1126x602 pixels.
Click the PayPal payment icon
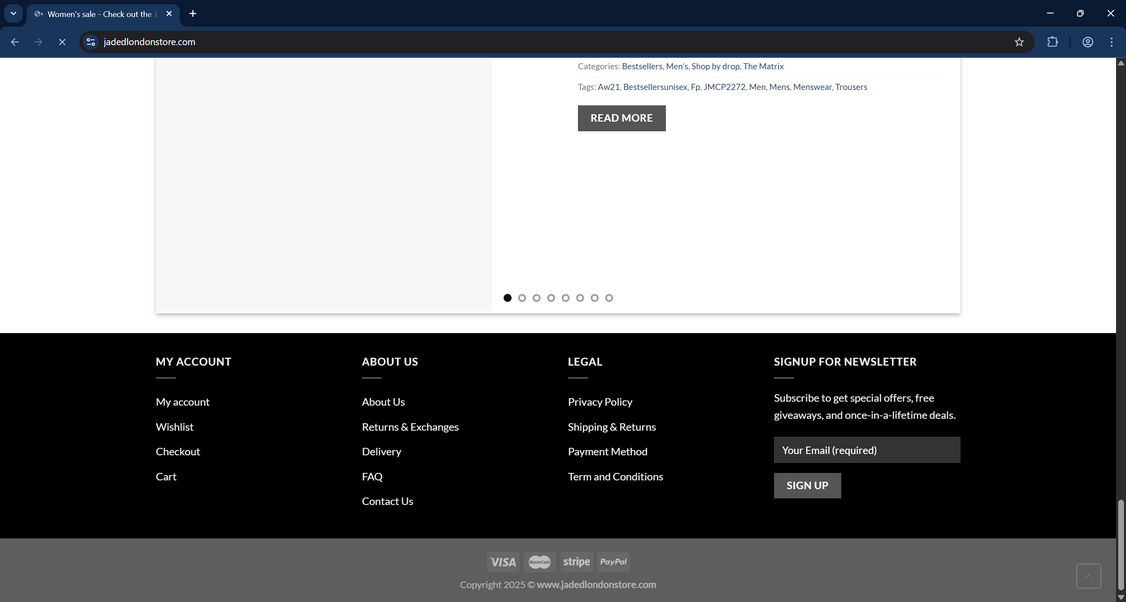click(x=613, y=562)
